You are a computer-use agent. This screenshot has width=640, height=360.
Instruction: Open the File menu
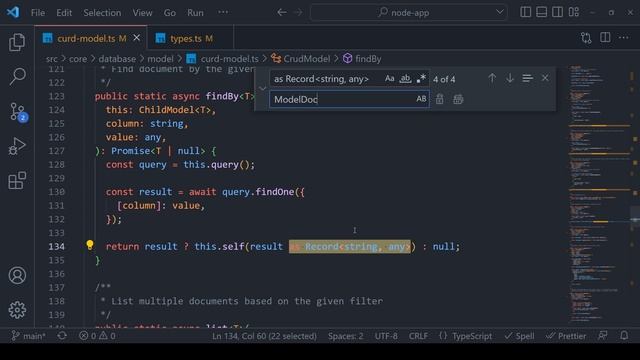[x=38, y=13]
